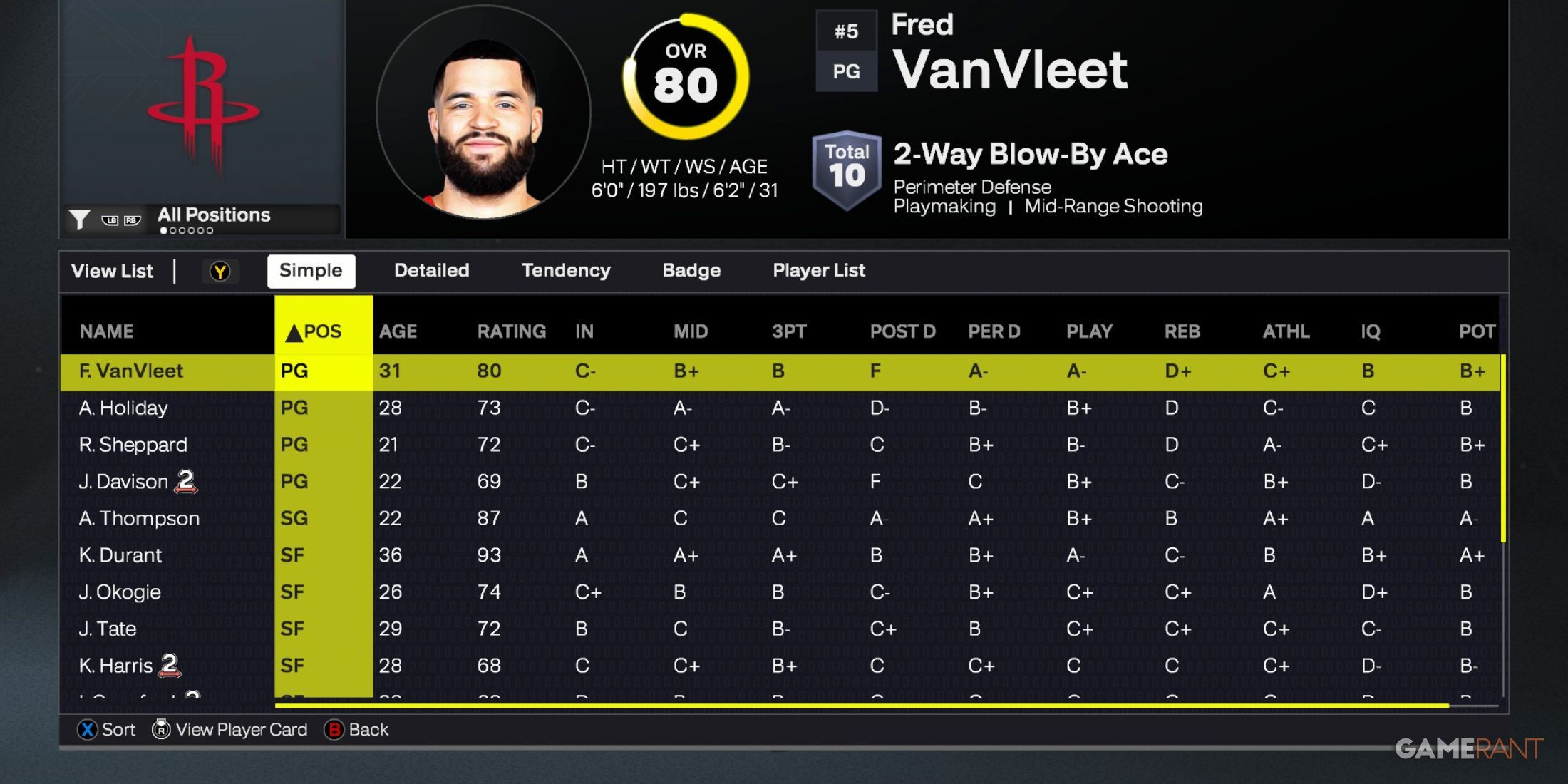
Task: Click the red B Back icon
Action: point(334,729)
